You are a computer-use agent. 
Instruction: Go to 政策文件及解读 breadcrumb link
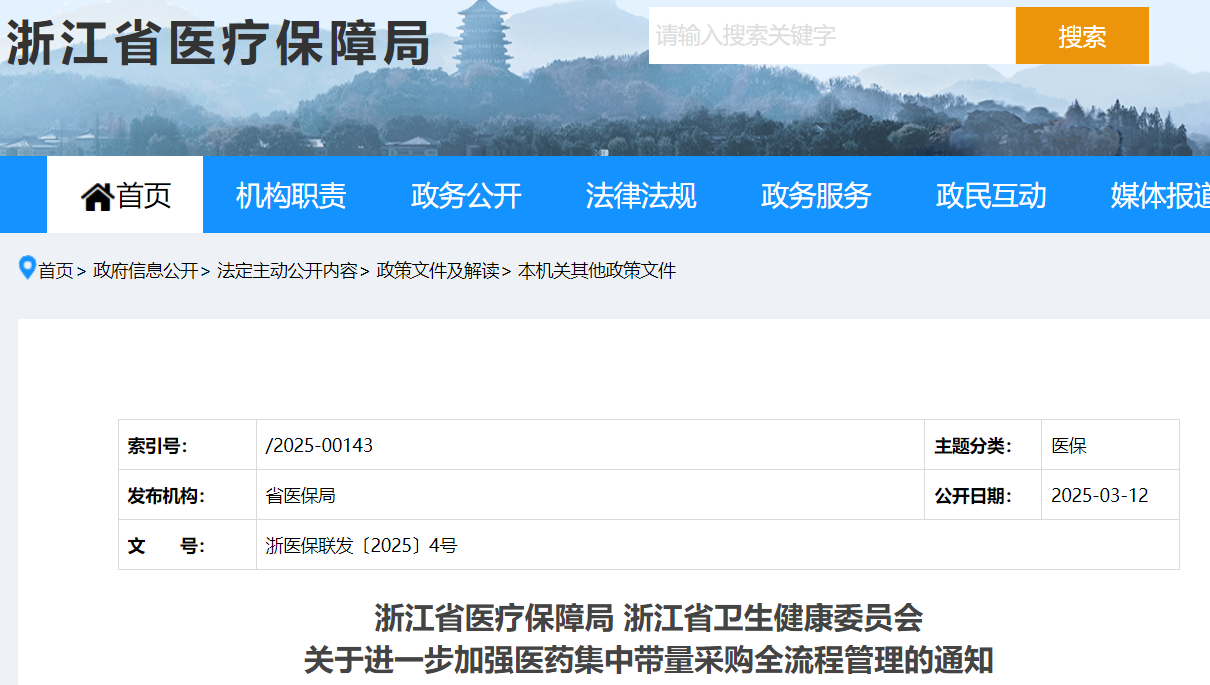pyautogui.click(x=437, y=271)
